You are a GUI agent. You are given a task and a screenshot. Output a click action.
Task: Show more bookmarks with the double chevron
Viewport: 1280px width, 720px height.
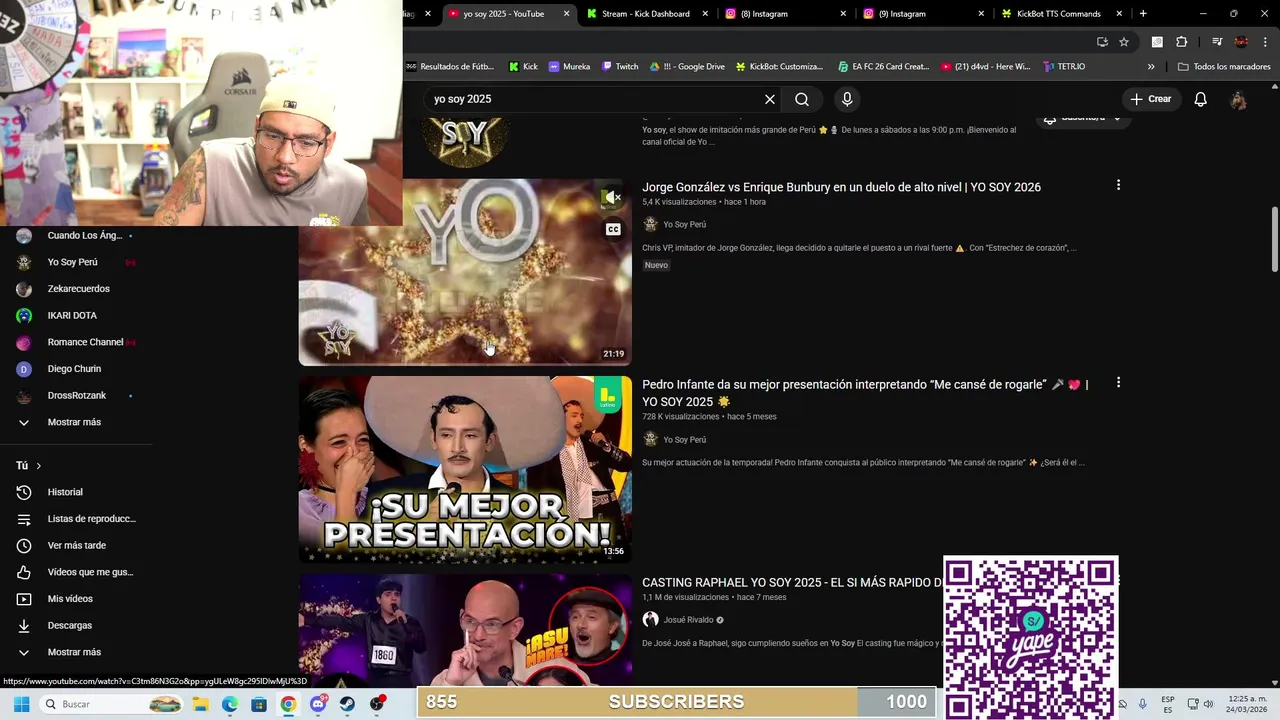click(1151, 67)
